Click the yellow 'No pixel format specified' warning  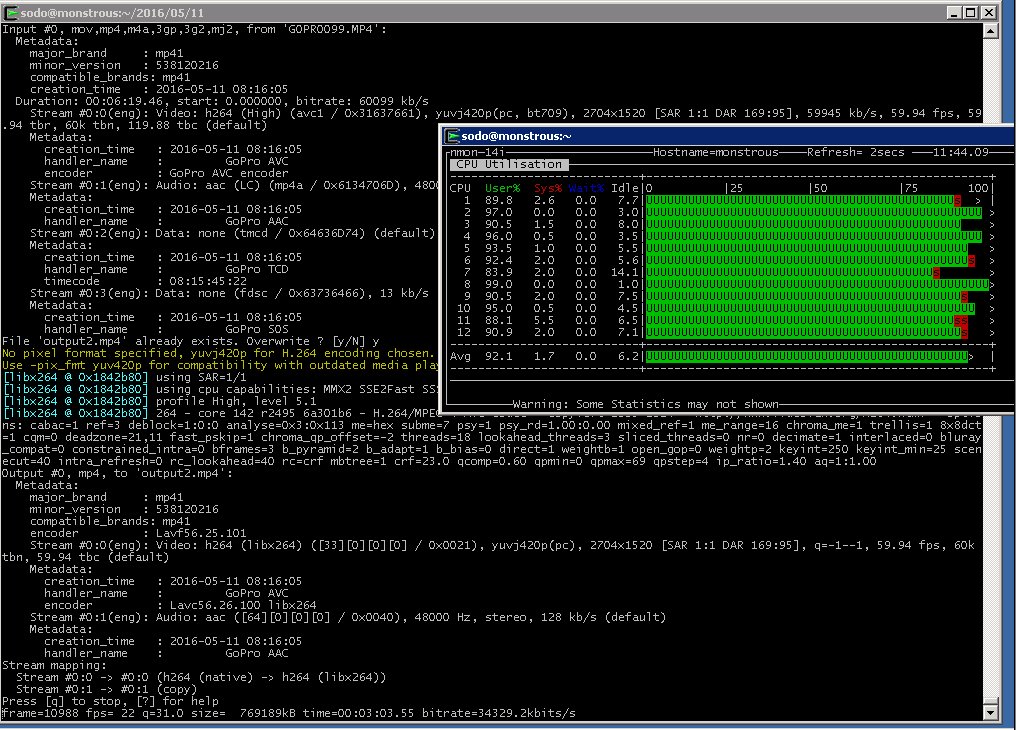coord(217,353)
